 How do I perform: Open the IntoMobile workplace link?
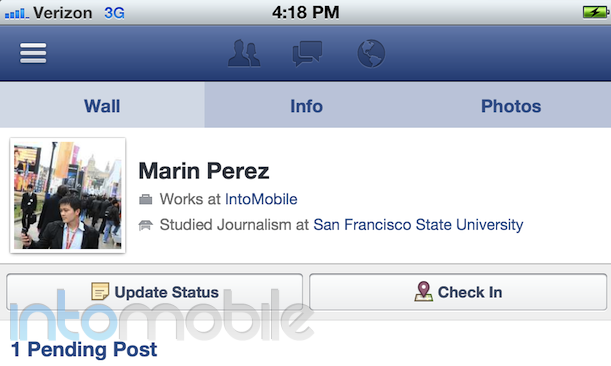(261, 199)
